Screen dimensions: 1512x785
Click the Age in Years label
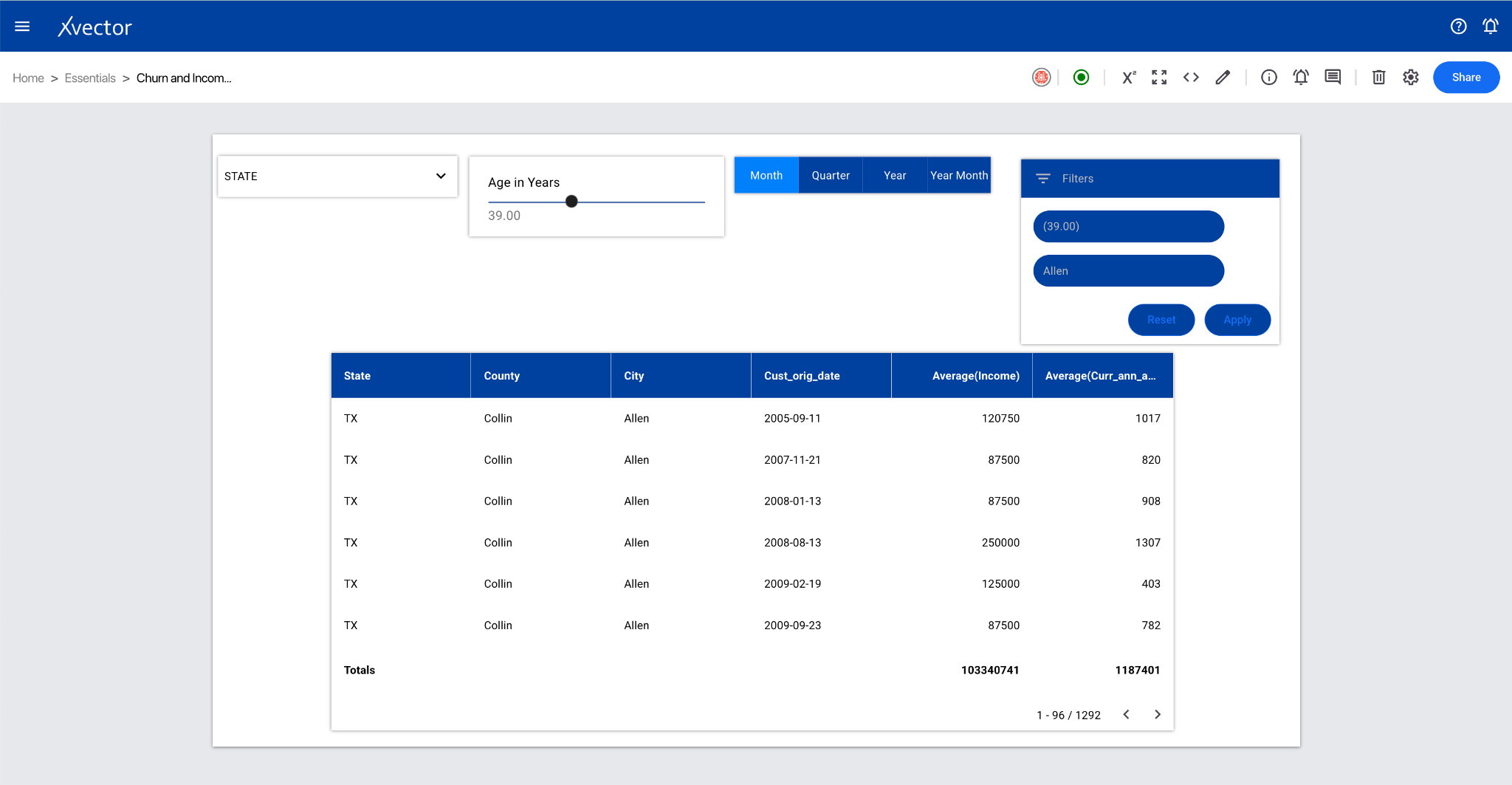(x=523, y=182)
